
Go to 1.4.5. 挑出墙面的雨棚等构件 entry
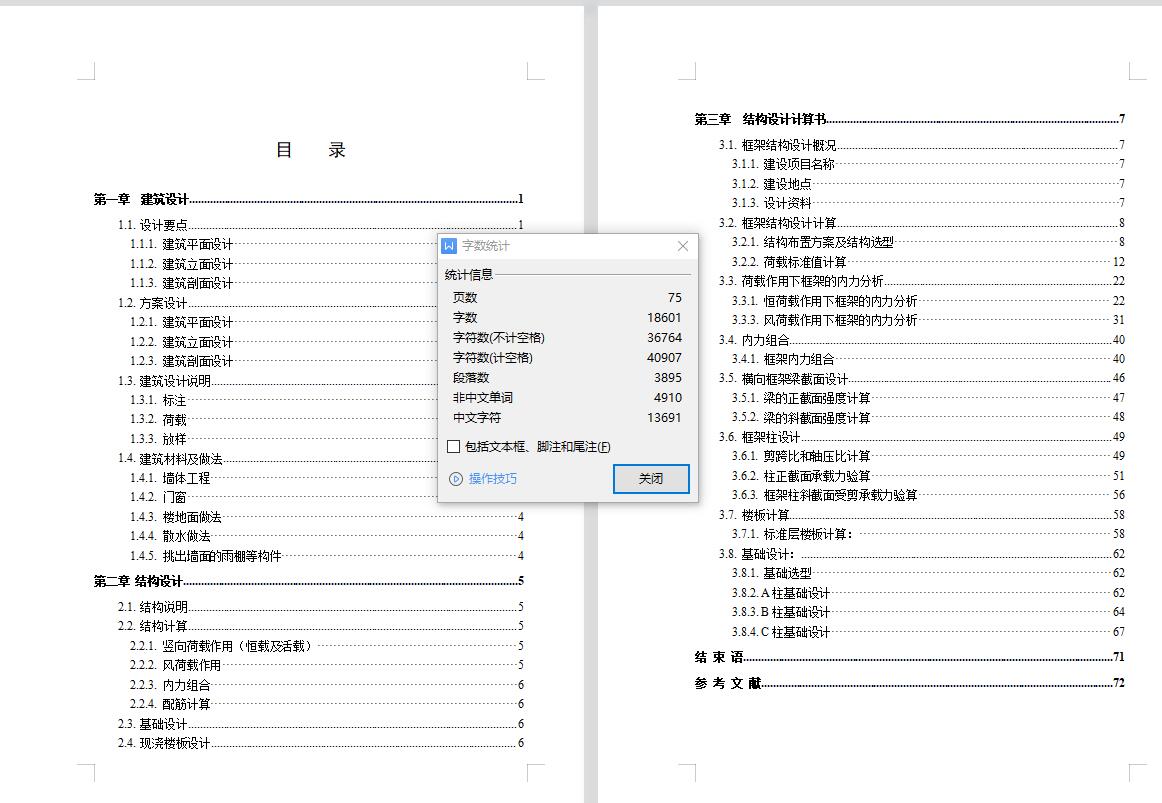pyautogui.click(x=327, y=556)
